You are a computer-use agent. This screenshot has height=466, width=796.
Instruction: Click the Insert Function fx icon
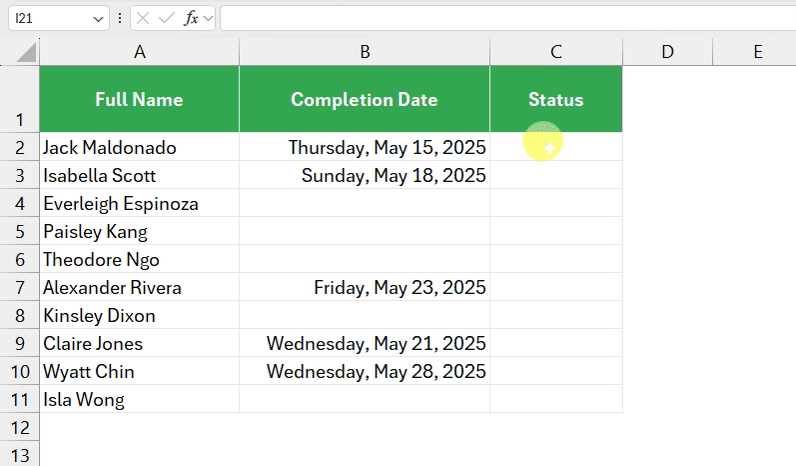pyautogui.click(x=191, y=19)
